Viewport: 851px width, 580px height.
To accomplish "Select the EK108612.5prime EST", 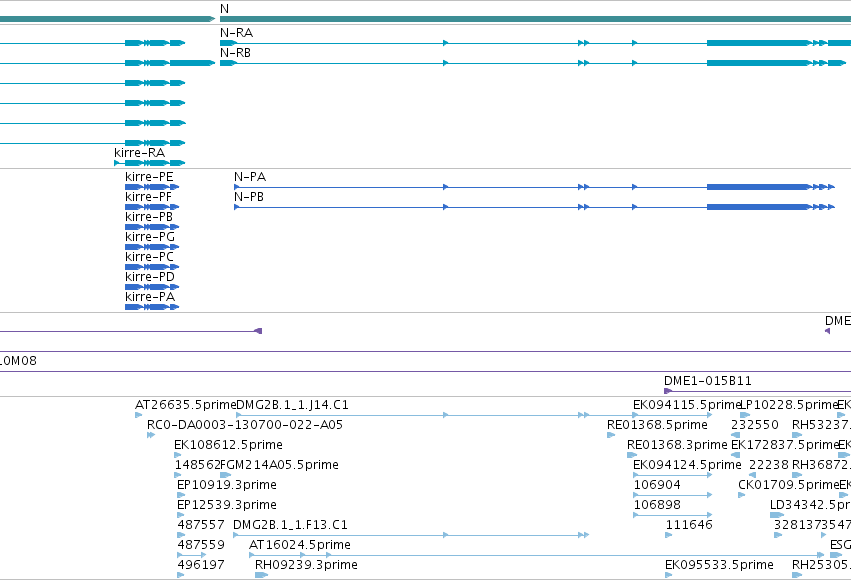I will click(x=177, y=455).
